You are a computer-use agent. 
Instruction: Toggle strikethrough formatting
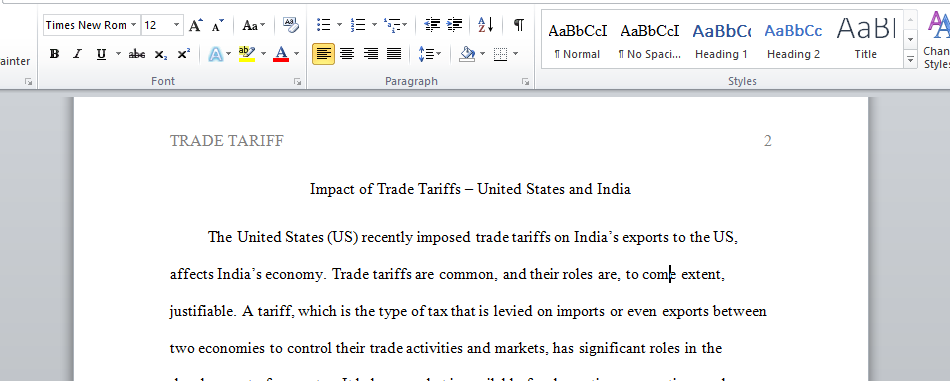click(137, 54)
